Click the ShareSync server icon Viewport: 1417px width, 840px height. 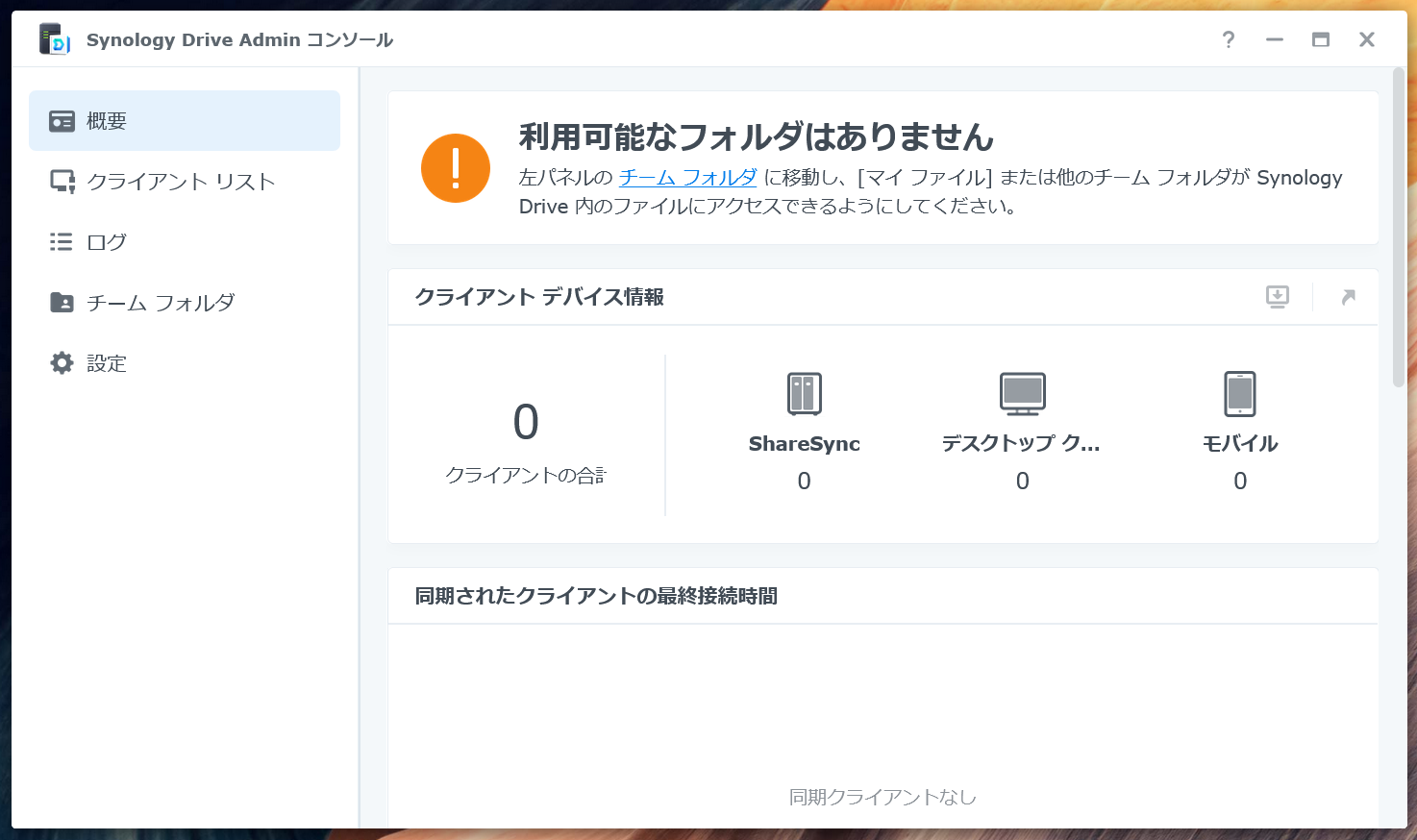[804, 394]
